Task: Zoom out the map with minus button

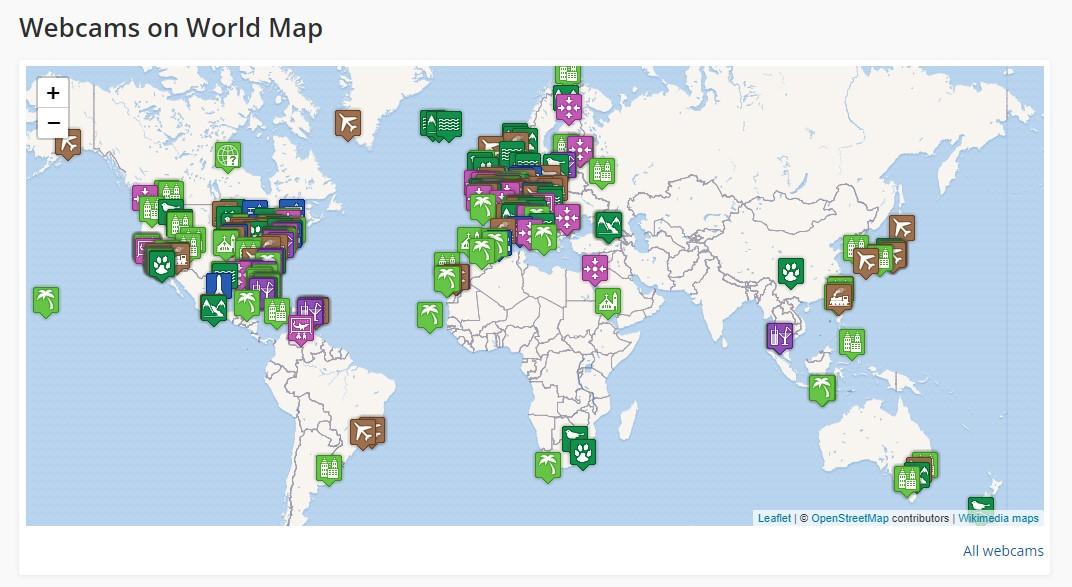Action: tap(53, 123)
